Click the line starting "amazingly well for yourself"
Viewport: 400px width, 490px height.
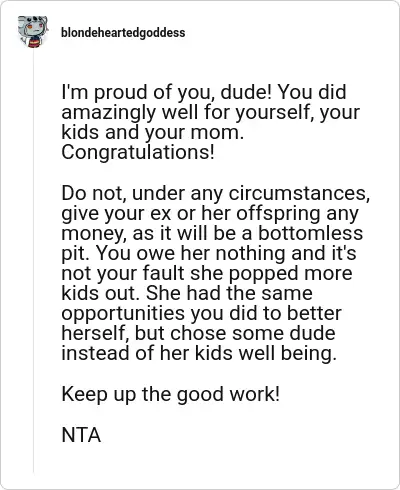[211, 113]
